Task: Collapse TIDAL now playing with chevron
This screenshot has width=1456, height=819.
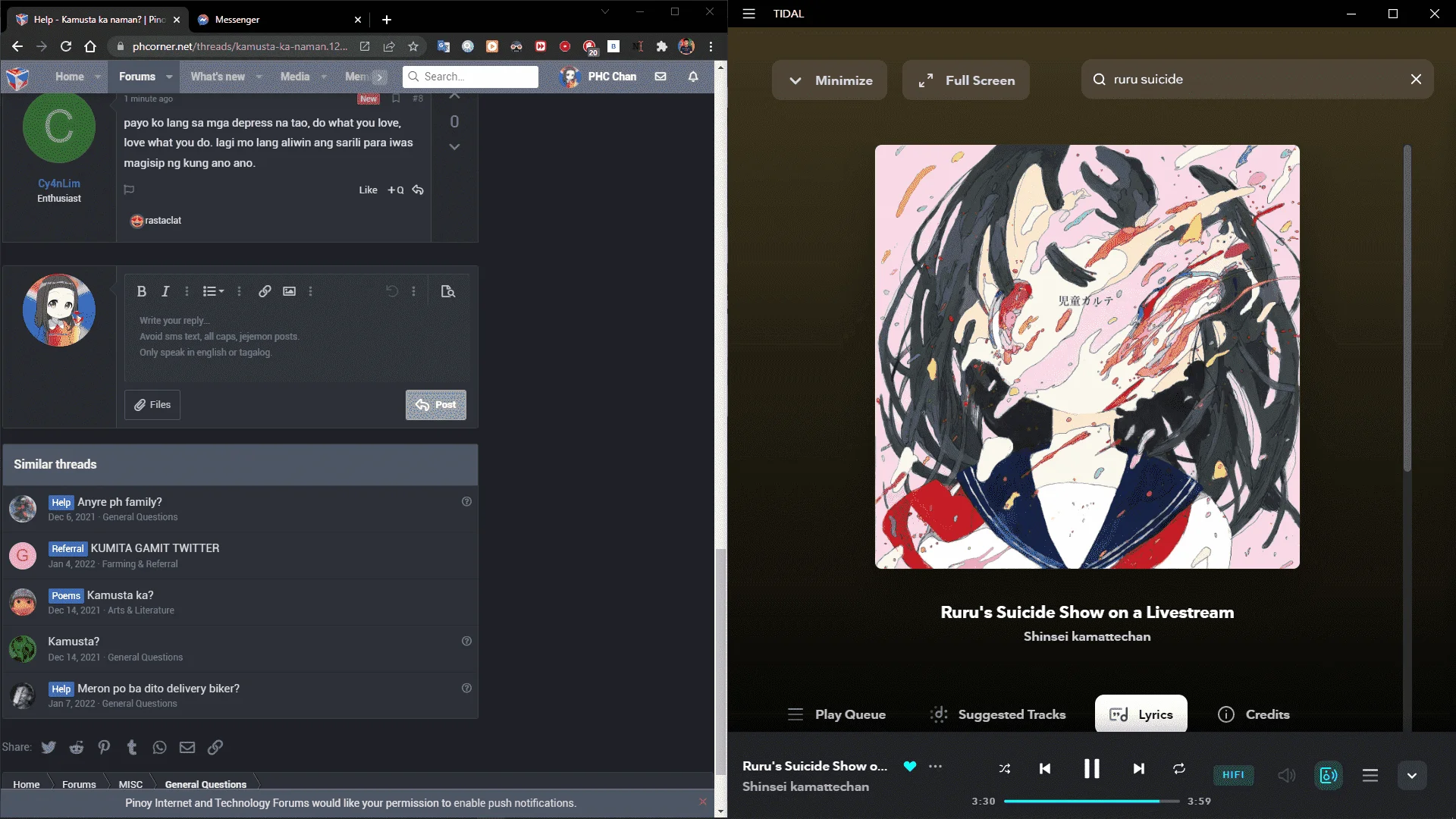Action: tap(1412, 776)
